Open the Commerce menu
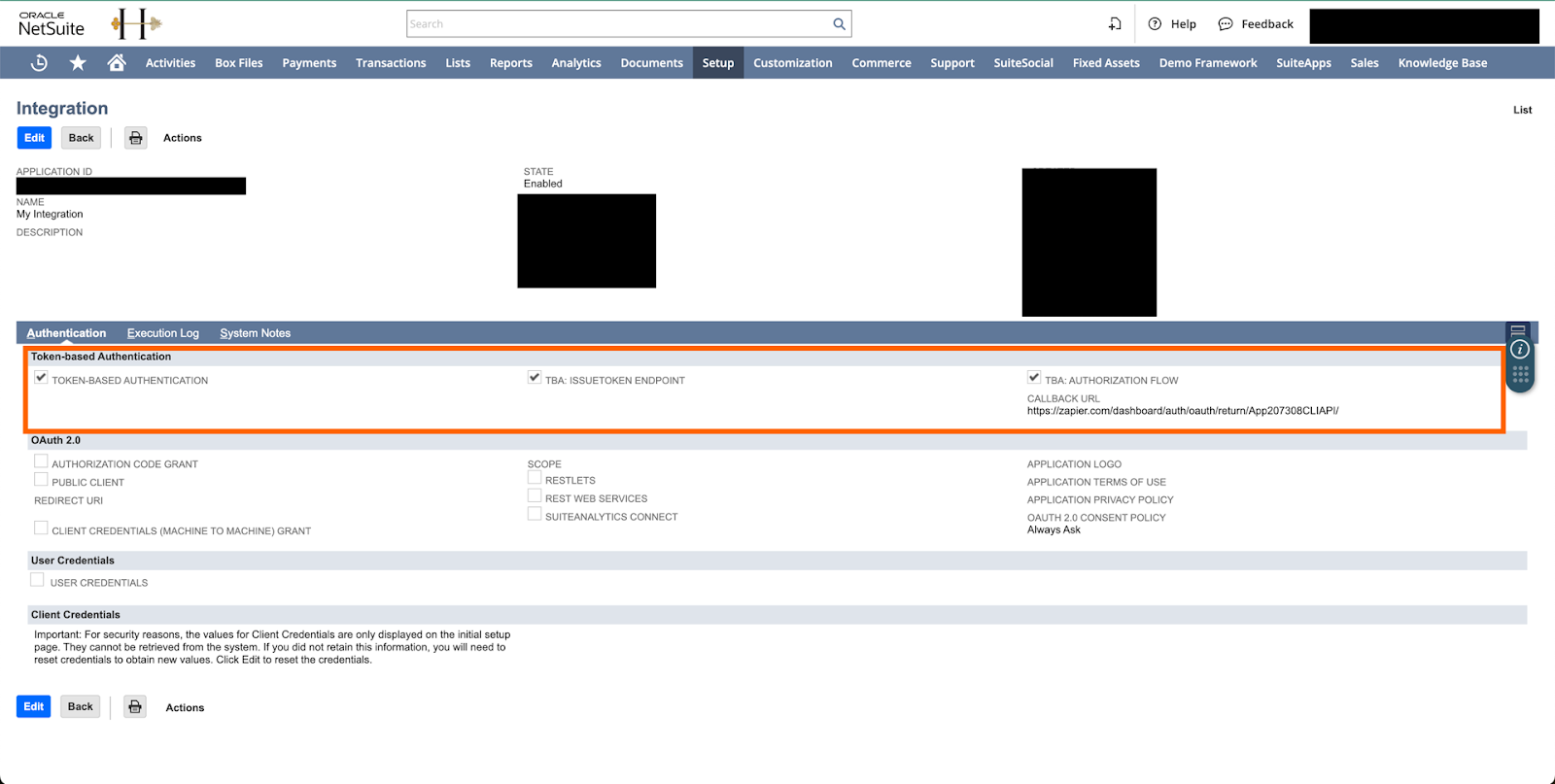 tap(881, 63)
